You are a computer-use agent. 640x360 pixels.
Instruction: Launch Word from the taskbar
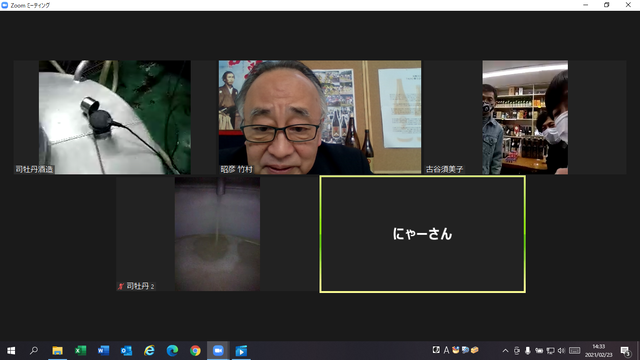coord(103,351)
